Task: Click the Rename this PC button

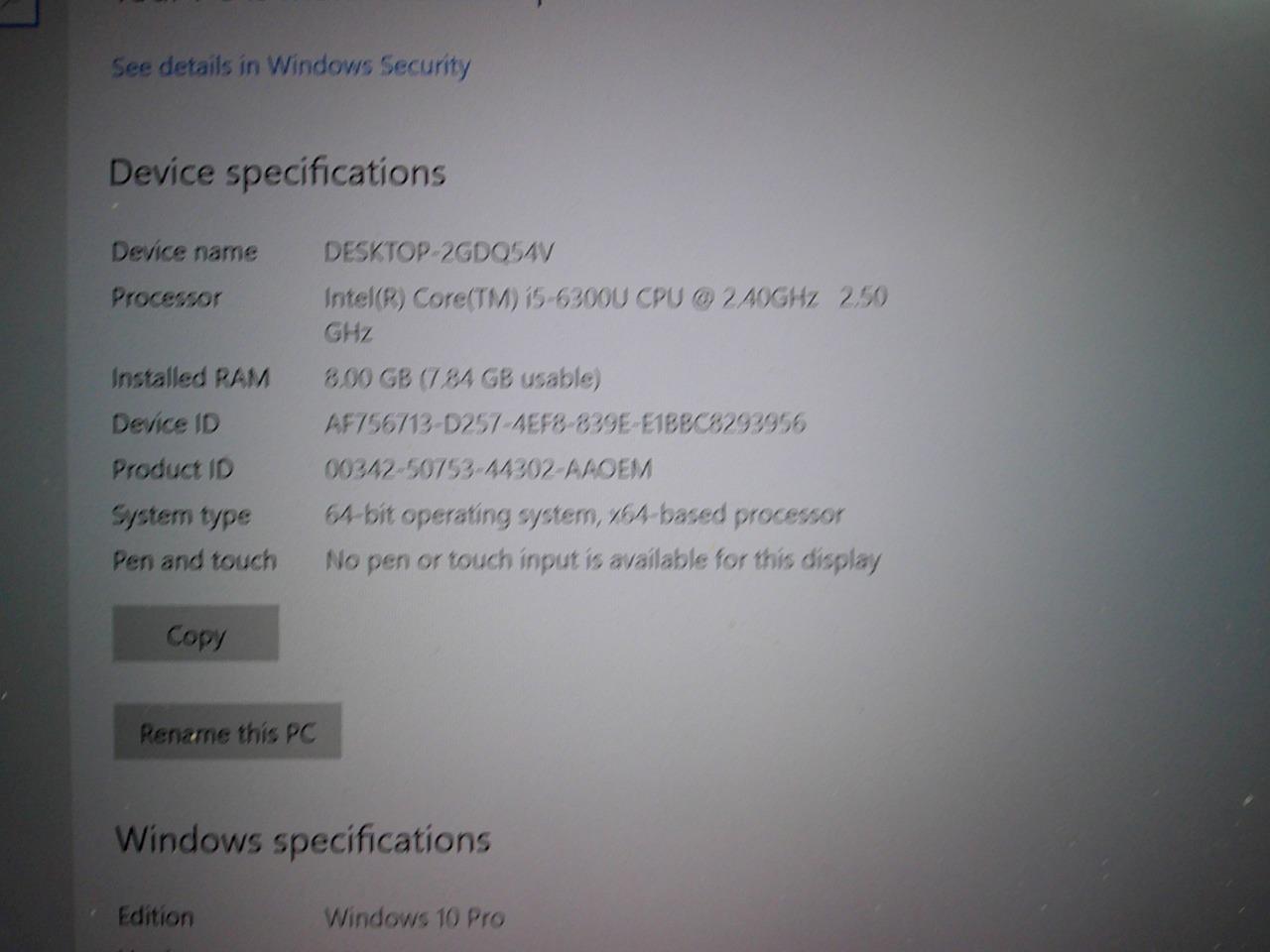Action: point(227,732)
